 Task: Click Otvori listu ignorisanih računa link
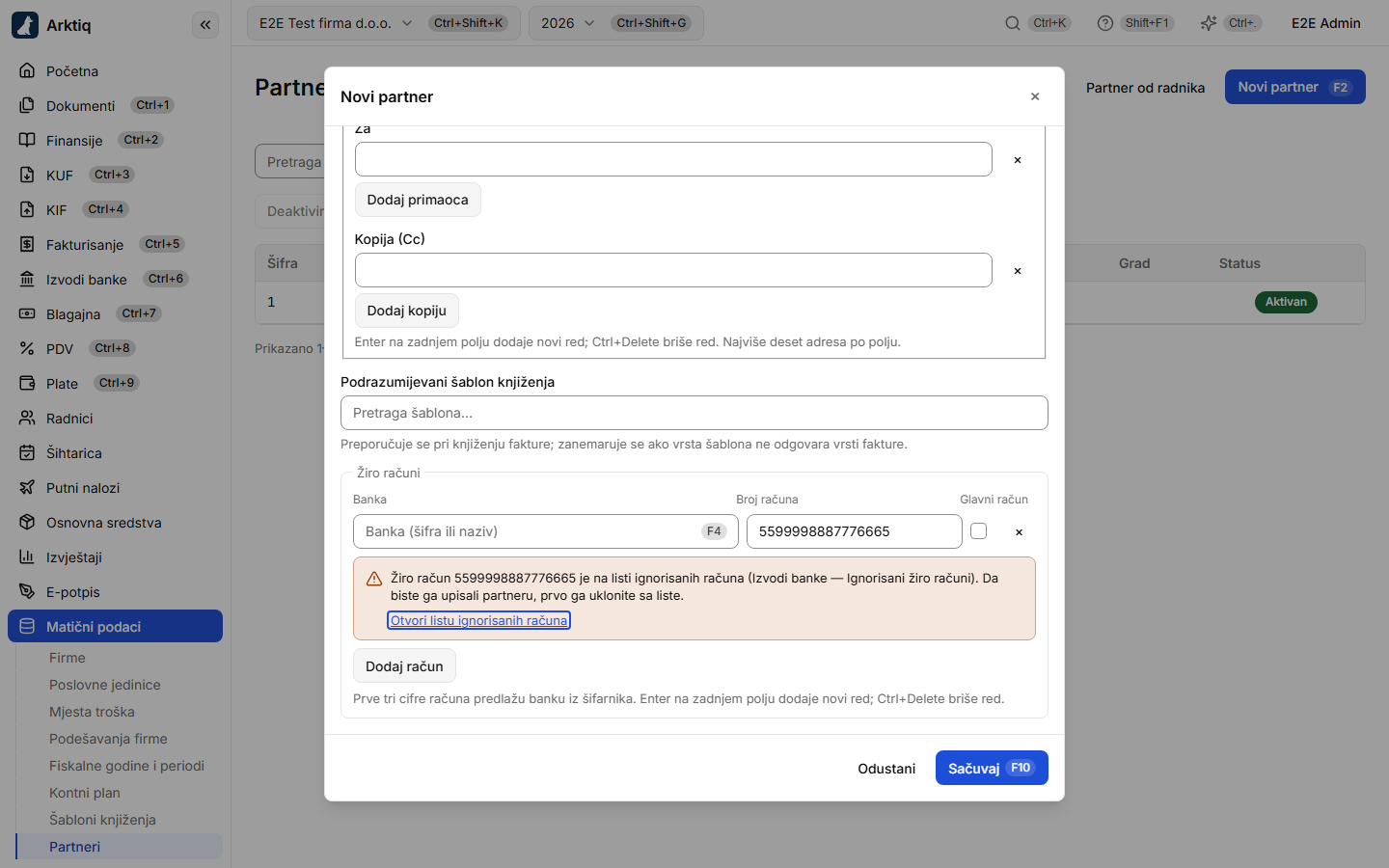pyautogui.click(x=478, y=620)
